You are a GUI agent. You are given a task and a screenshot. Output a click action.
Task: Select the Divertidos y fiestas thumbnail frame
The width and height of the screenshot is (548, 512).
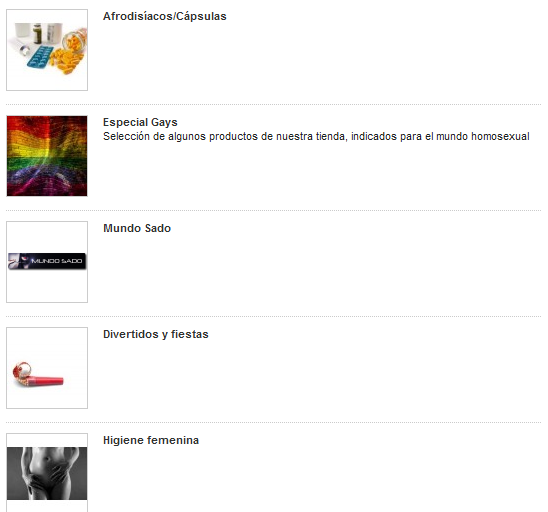[x=47, y=368]
